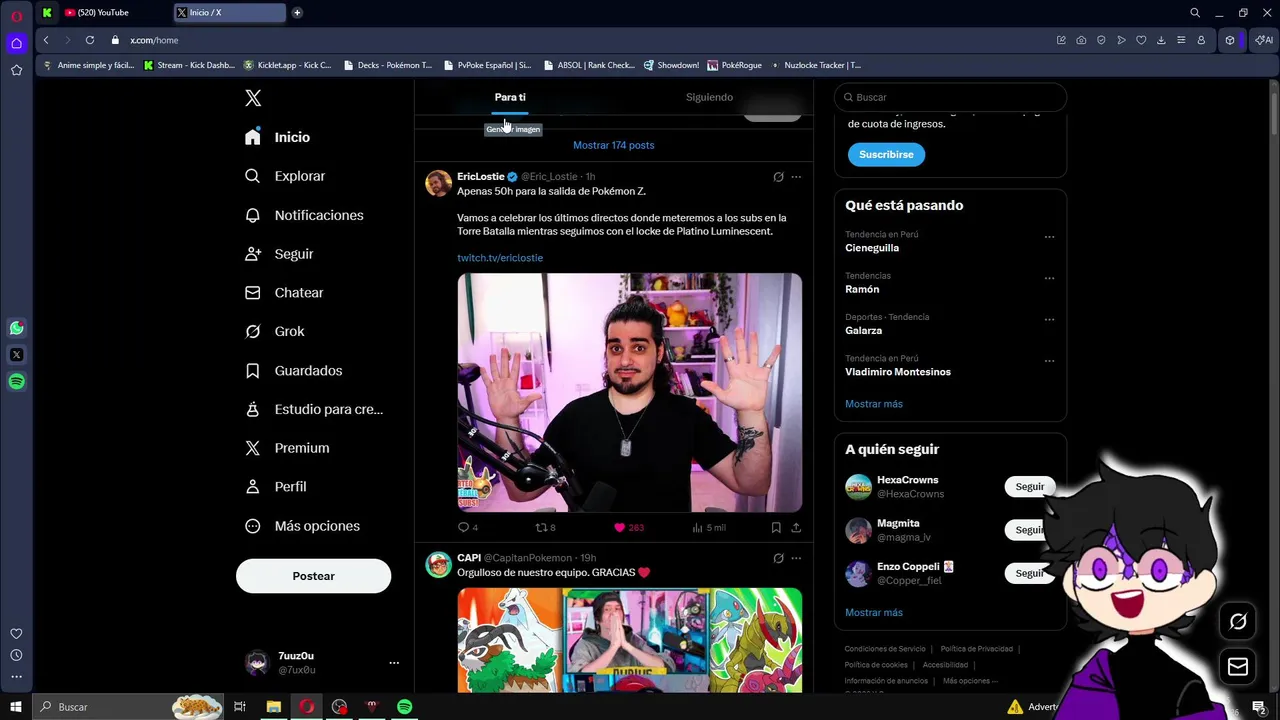Open Premium in the sidebar
This screenshot has width=1280, height=720.
288,448
